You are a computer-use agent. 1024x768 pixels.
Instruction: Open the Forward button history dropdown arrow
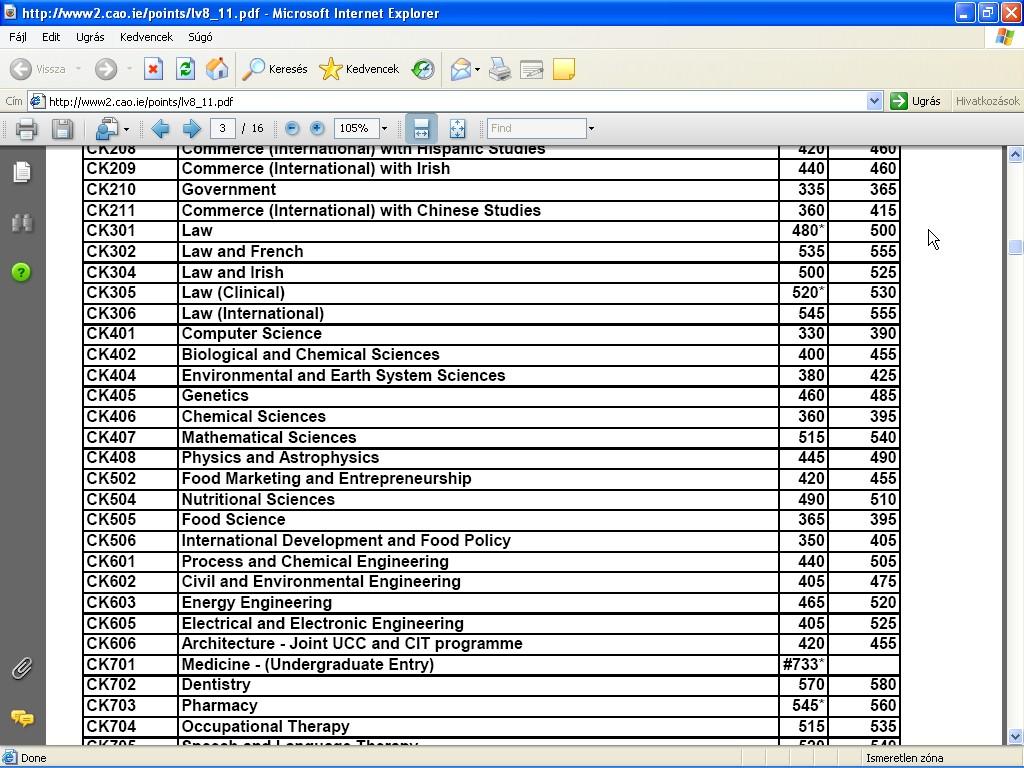tap(129, 69)
